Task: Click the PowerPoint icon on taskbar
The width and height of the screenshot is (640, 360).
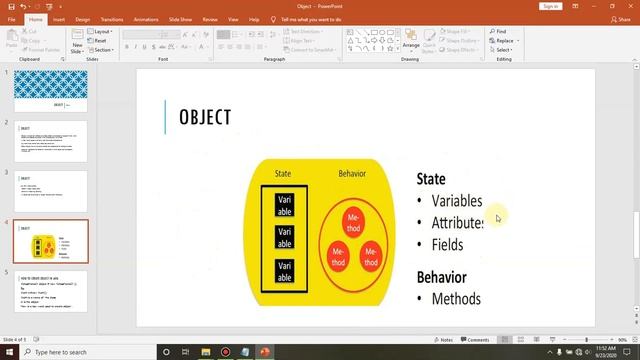Action: coord(265,352)
